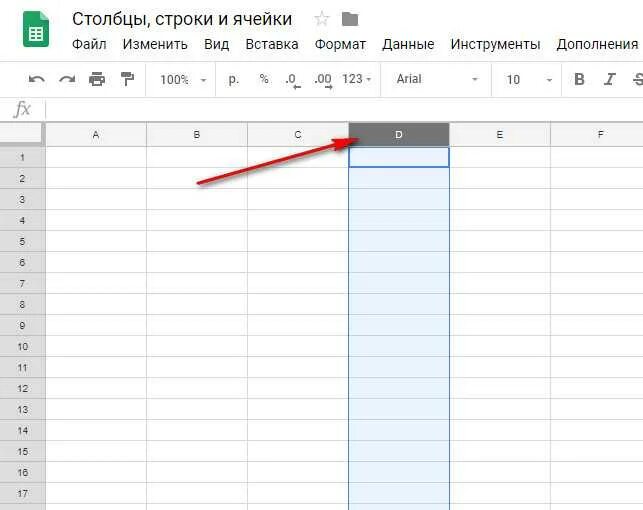Print the spreadsheet
The height and width of the screenshot is (510, 643).
[97, 79]
